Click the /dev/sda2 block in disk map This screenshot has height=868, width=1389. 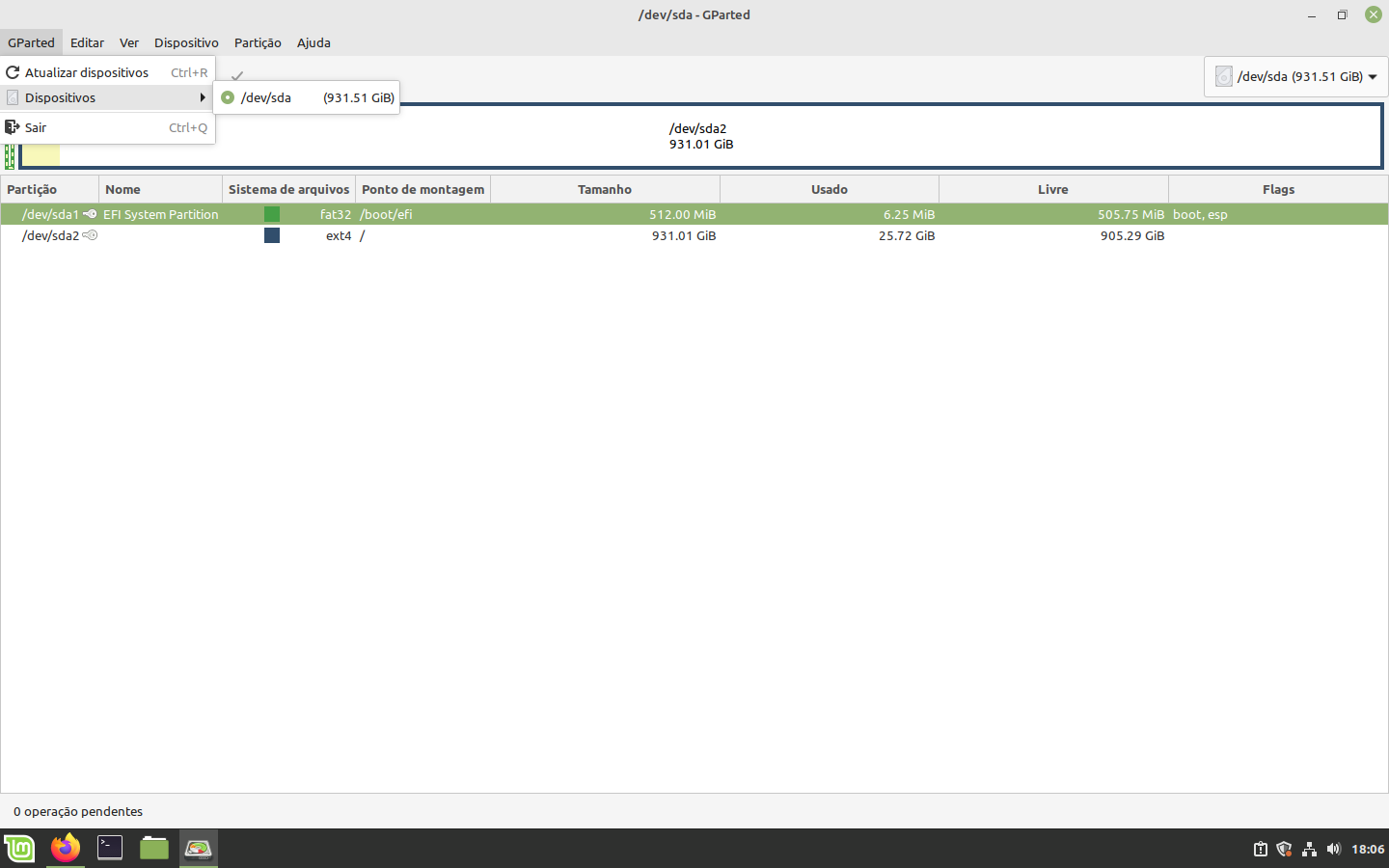[701, 136]
